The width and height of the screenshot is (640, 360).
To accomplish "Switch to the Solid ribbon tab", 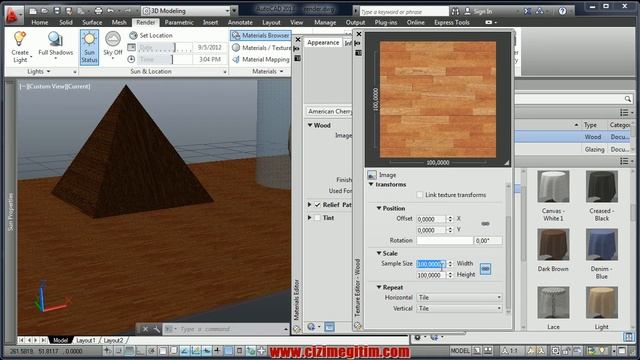I will click(x=66, y=22).
